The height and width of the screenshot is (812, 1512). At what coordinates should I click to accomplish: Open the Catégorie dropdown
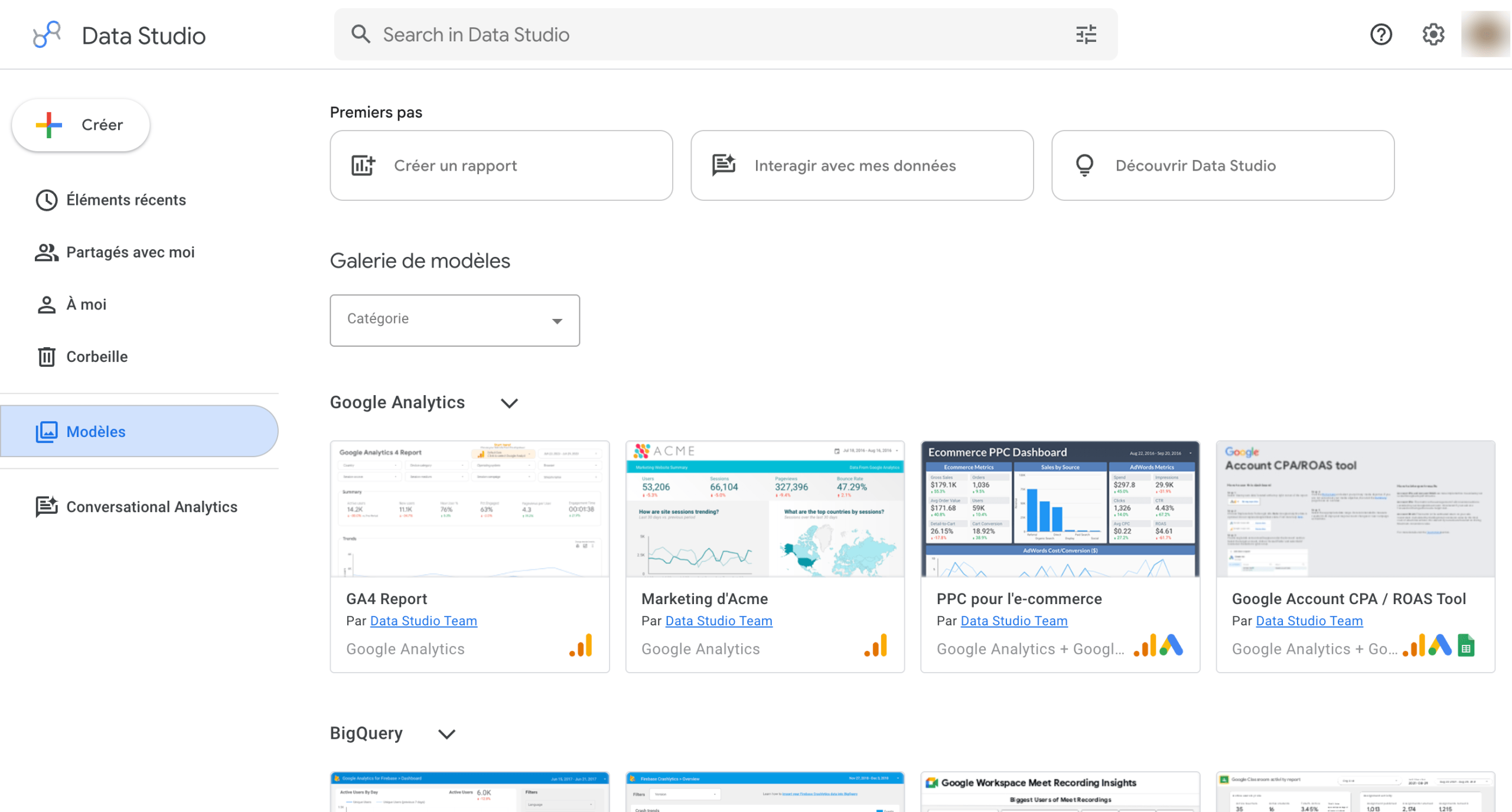pos(455,320)
